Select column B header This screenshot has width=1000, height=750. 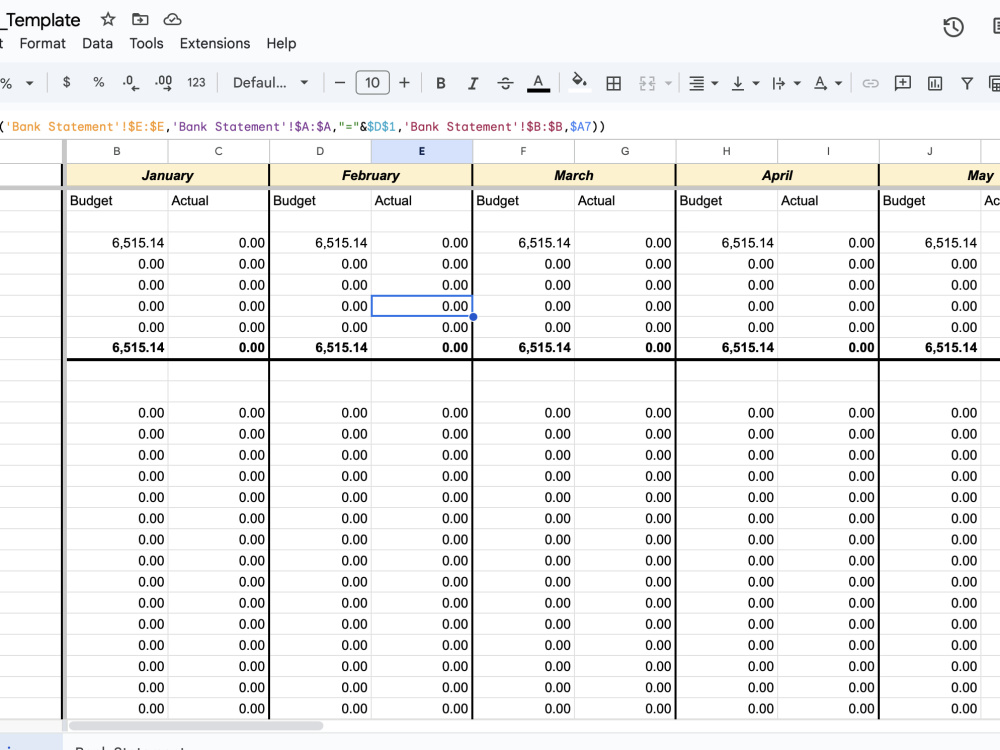click(117, 151)
